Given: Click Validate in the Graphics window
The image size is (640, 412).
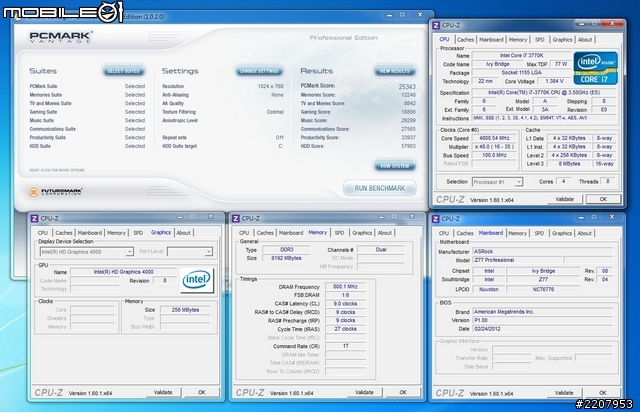Looking at the screenshot, I should 163,392.
